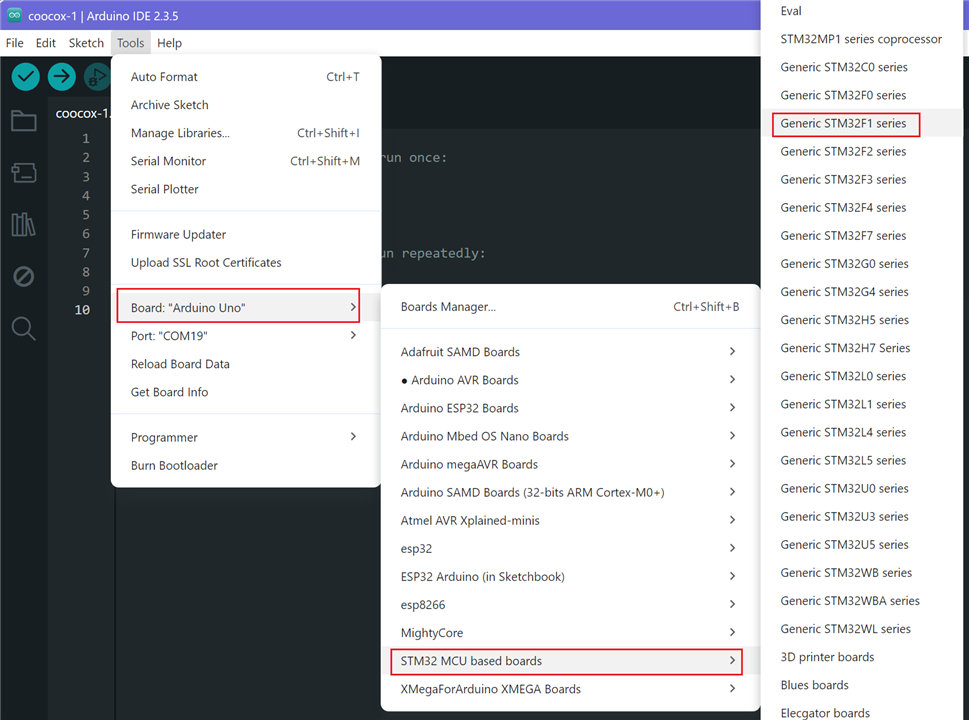The width and height of the screenshot is (969, 720).
Task: Select Generic STM32G4 series
Action: tap(862, 292)
